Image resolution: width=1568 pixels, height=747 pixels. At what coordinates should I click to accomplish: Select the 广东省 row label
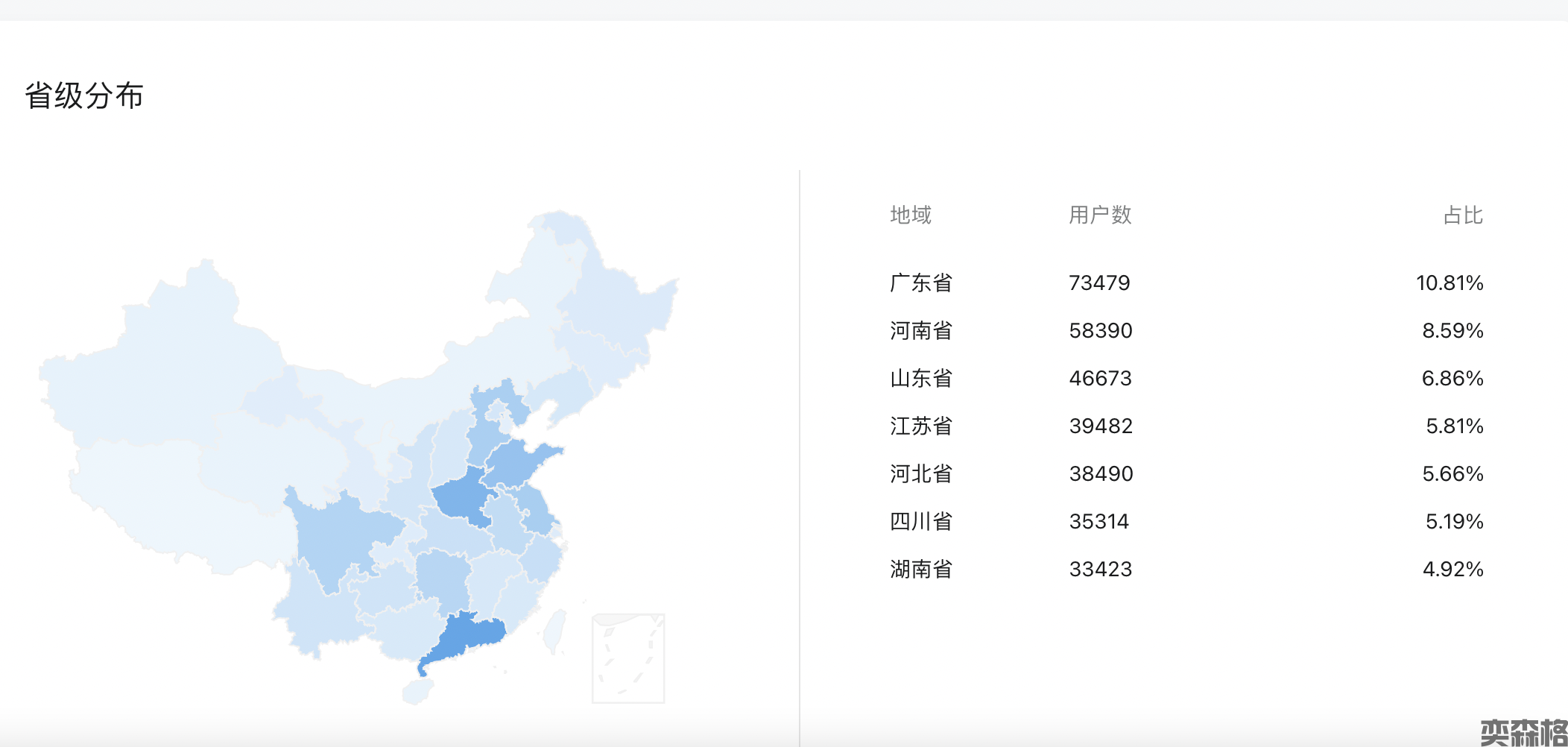pos(920,283)
